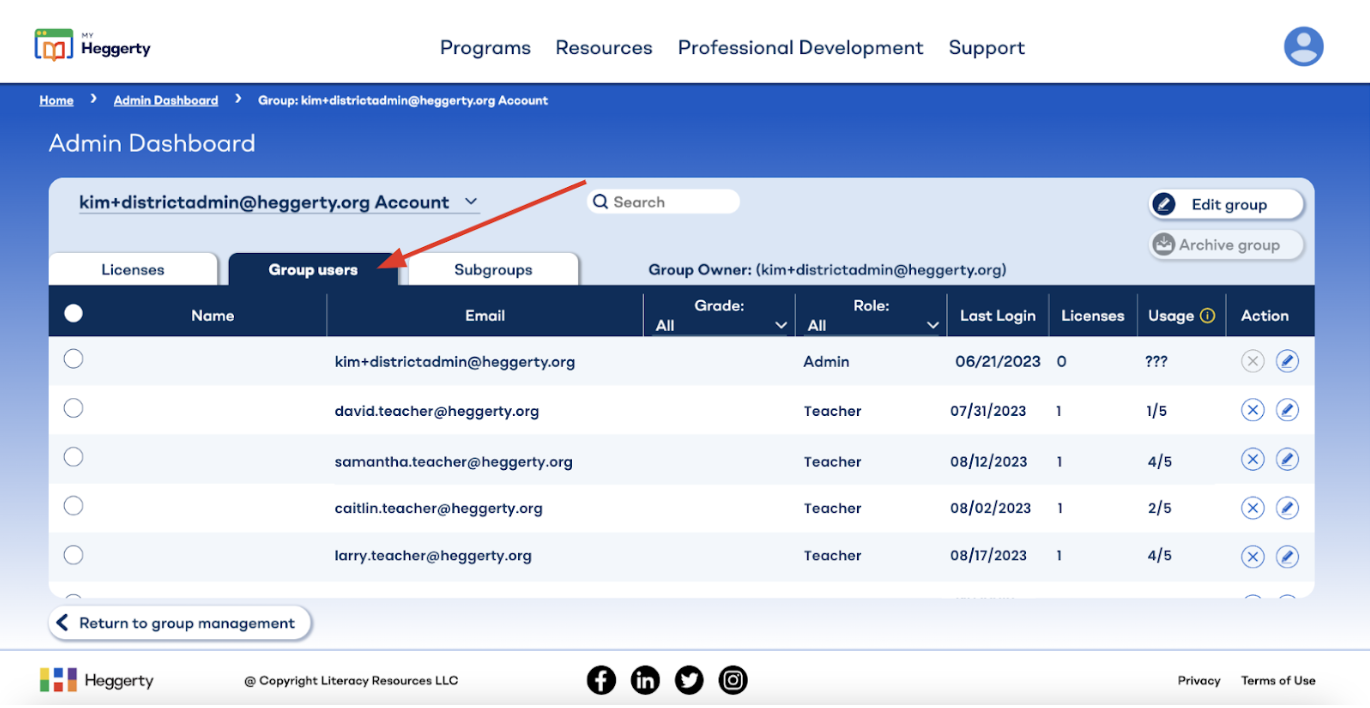This screenshot has width=1370, height=708.
Task: Visit Heggerty's Facebook icon in the footer
Action: coord(601,680)
